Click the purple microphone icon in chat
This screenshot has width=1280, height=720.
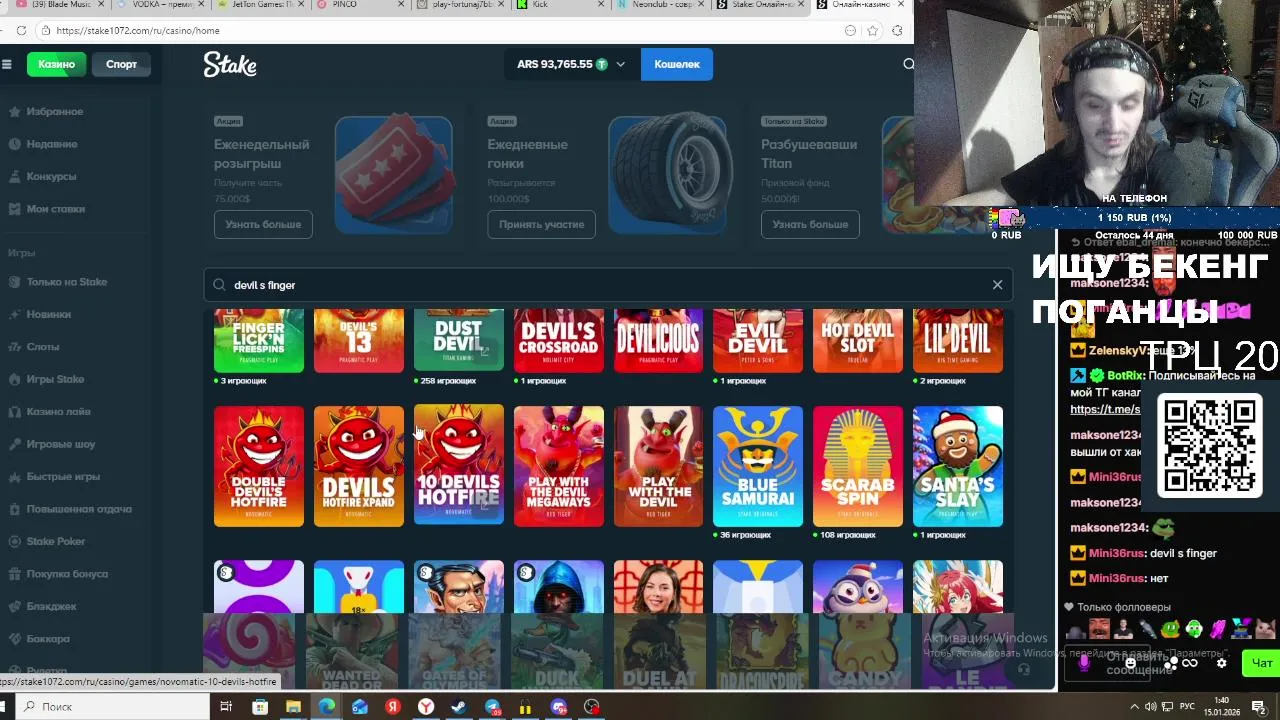pyautogui.click(x=1085, y=662)
